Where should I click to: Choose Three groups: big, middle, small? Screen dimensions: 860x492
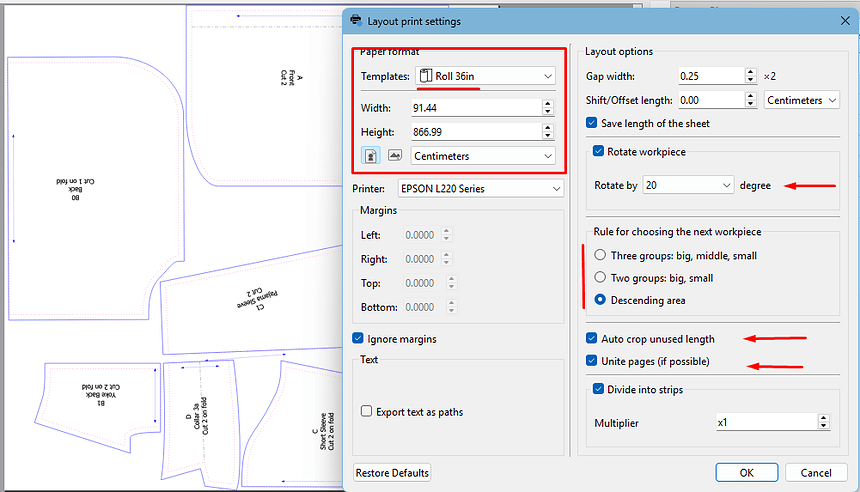click(x=600, y=256)
